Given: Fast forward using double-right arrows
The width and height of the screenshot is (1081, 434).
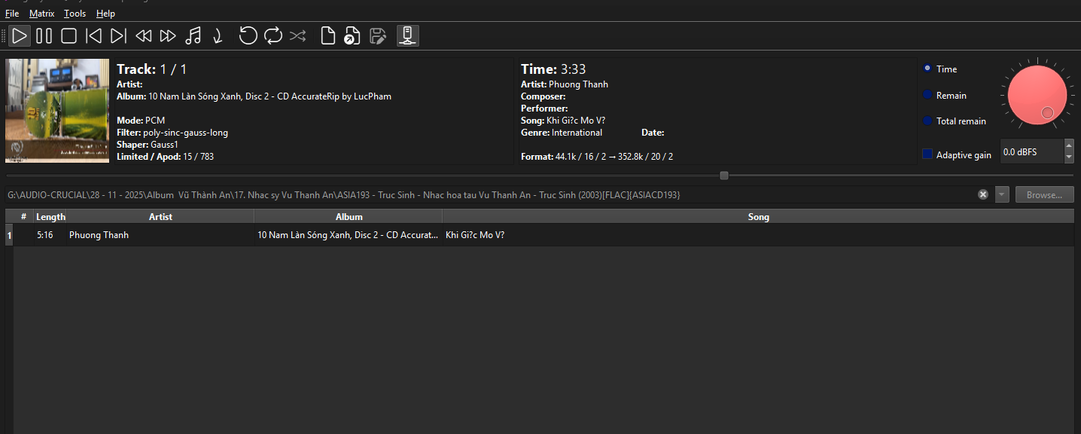Looking at the screenshot, I should click(168, 36).
